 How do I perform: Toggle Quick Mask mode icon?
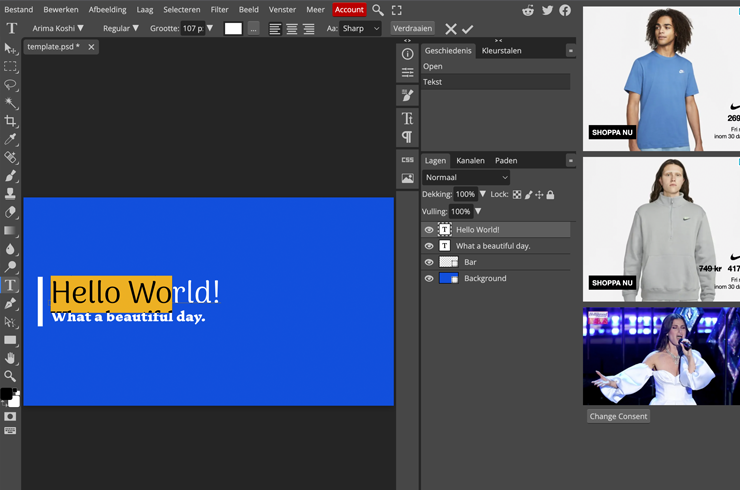coord(10,416)
